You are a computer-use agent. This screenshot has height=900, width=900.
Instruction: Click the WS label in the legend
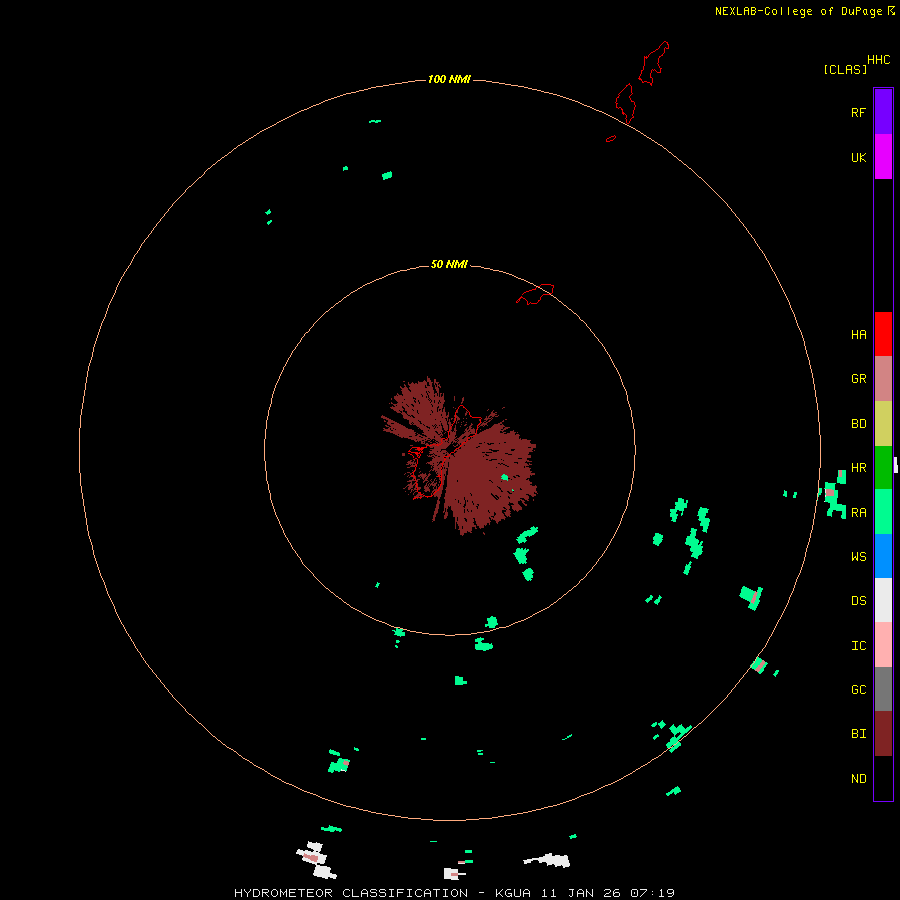(858, 556)
